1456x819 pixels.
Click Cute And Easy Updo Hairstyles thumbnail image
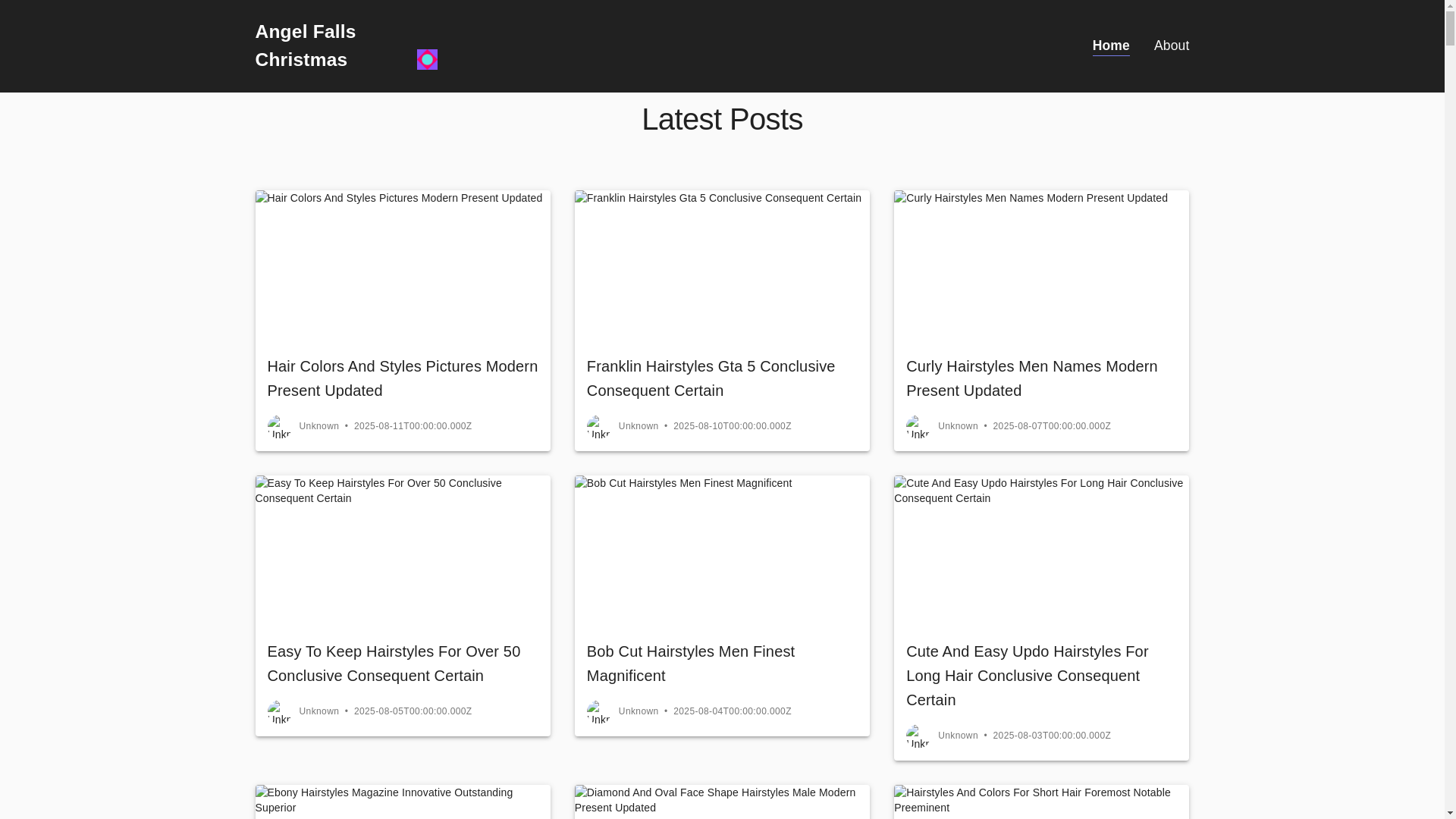pos(1041,551)
